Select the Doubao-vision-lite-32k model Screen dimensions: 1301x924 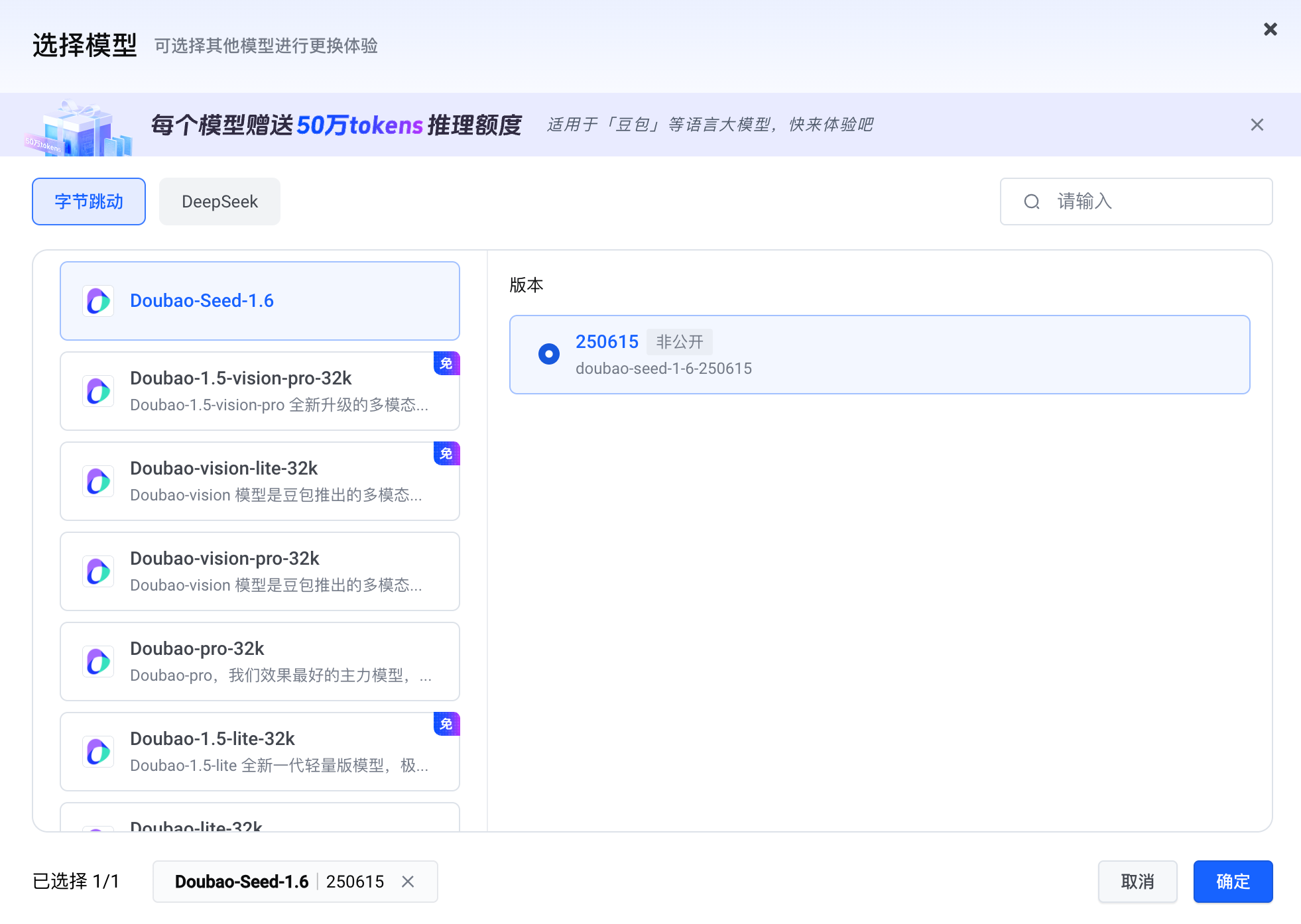tap(260, 481)
